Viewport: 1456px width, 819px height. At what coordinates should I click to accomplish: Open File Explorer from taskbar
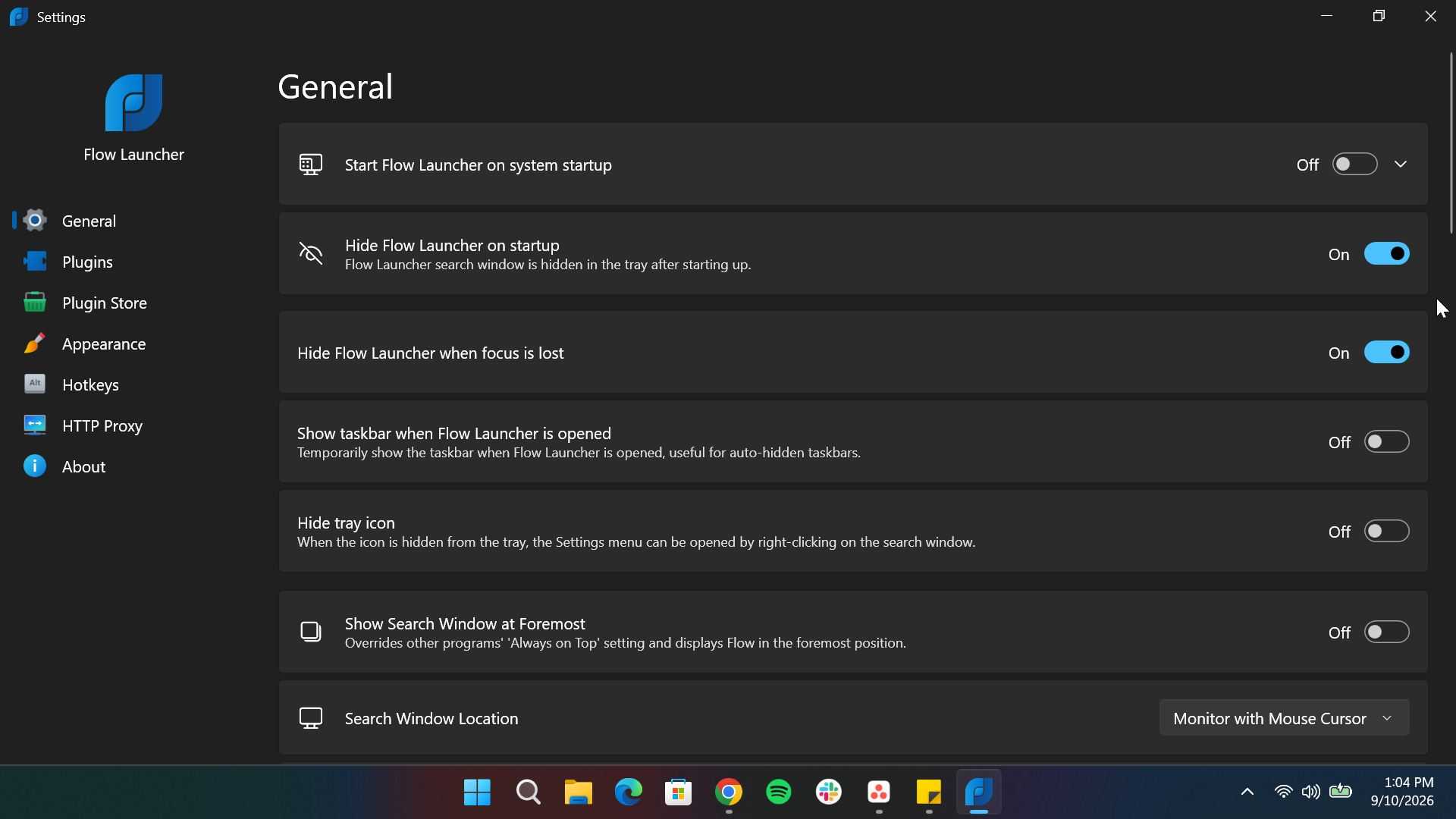[x=578, y=792]
